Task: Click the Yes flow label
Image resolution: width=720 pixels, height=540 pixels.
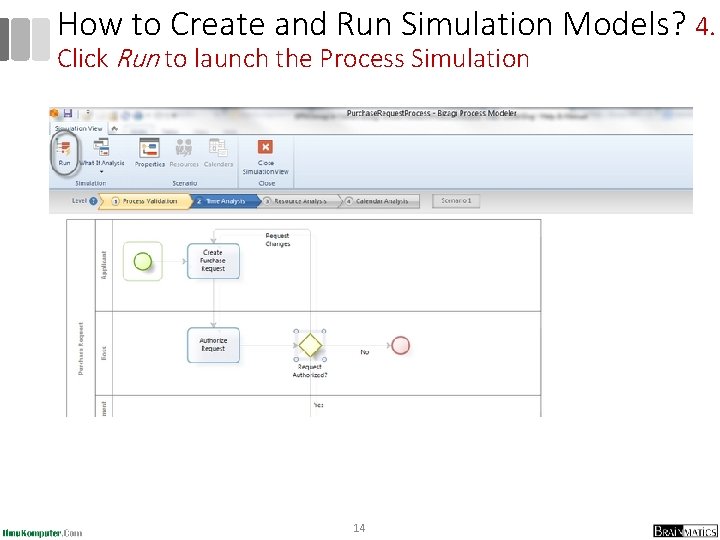Action: [x=318, y=405]
